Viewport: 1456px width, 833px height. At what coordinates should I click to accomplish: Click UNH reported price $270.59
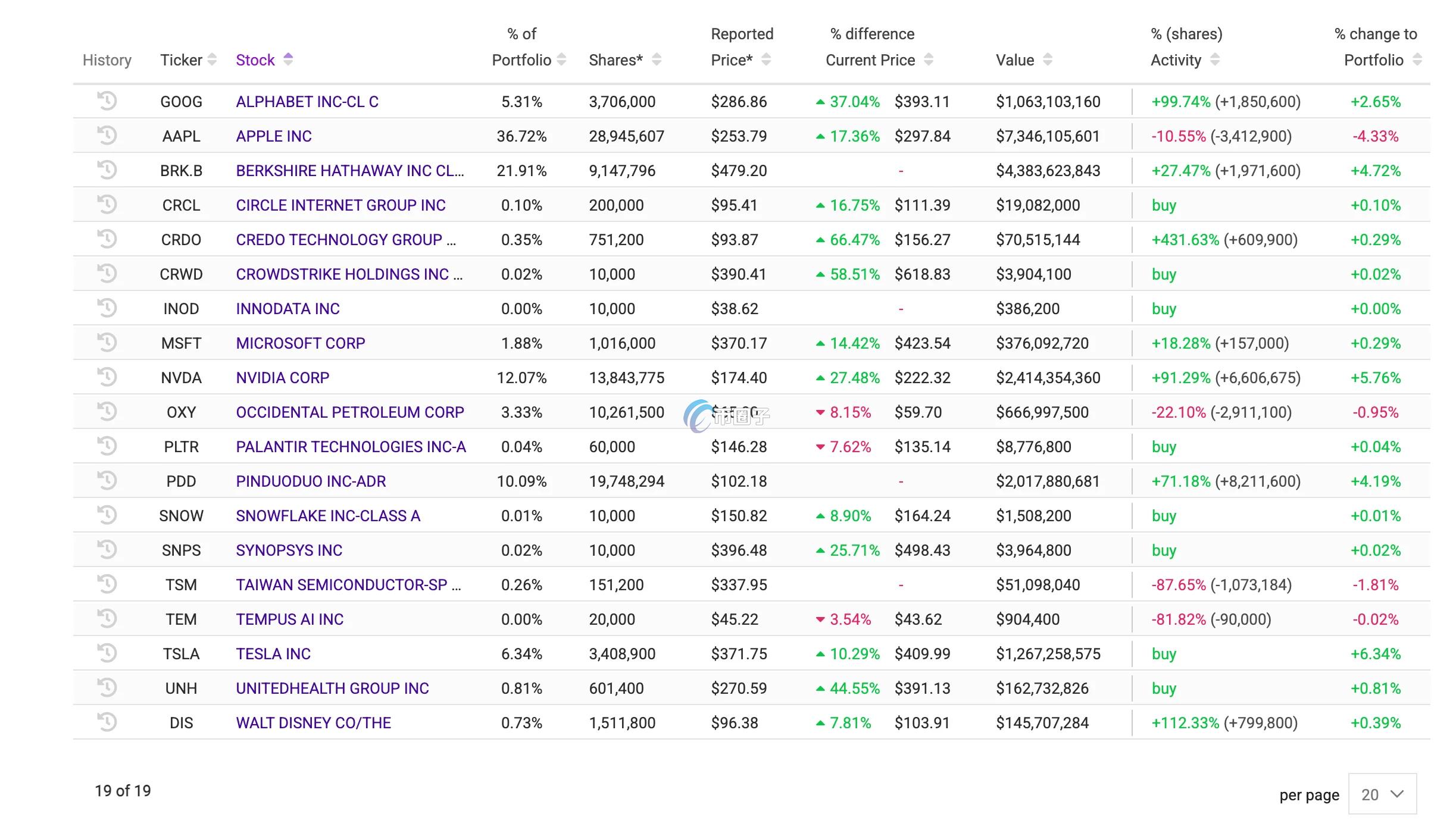click(739, 688)
